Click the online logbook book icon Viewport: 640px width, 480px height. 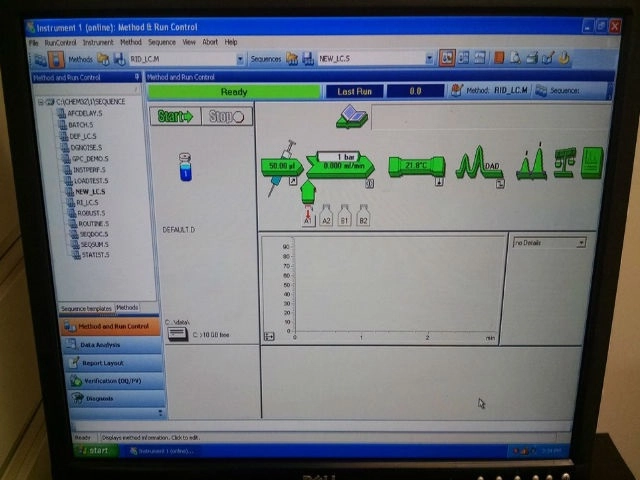pos(352,118)
